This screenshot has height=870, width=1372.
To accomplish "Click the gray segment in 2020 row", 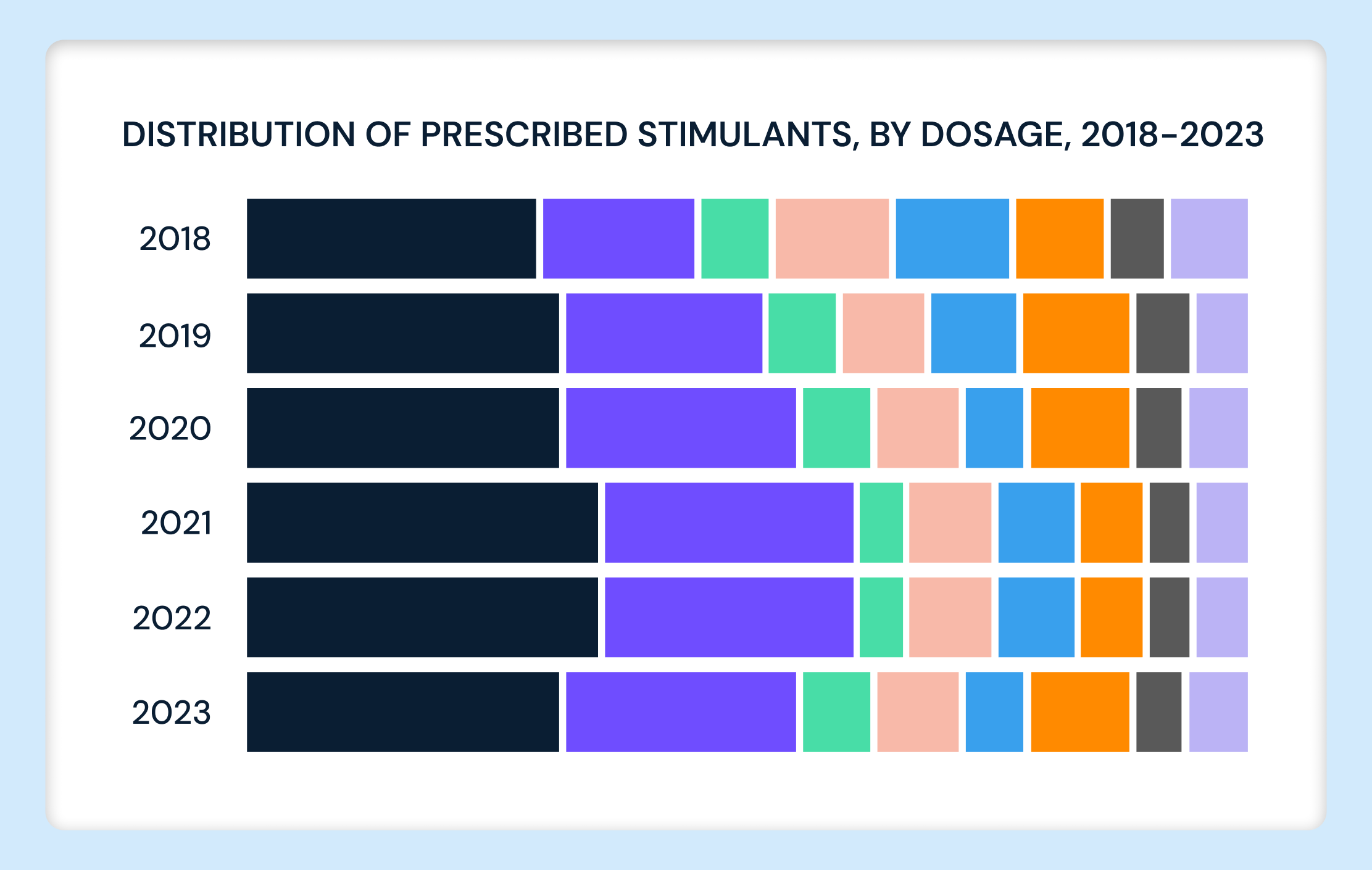I will (x=1158, y=428).
